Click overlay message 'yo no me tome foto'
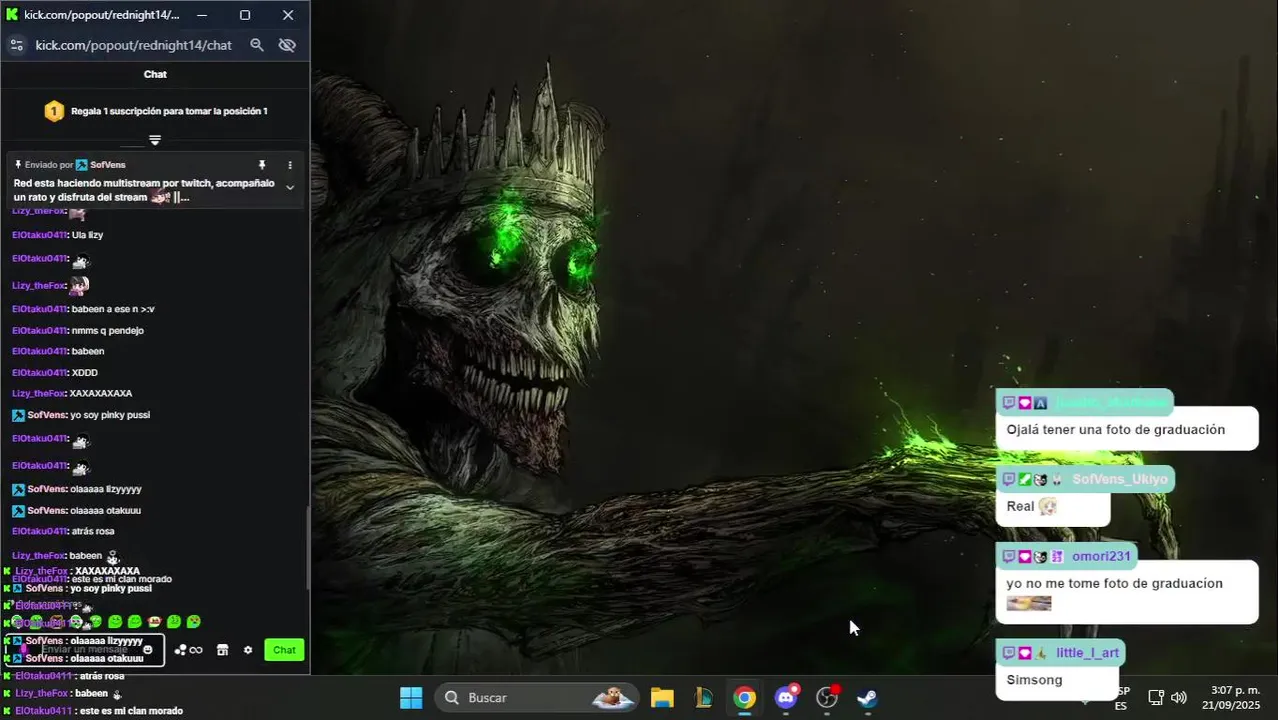1278x720 pixels. tap(1114, 583)
